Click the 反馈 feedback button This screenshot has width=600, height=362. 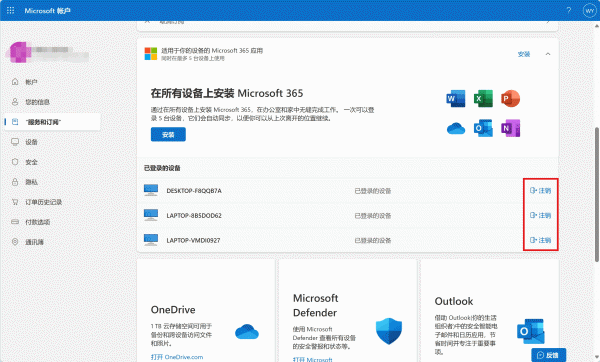tap(548, 355)
